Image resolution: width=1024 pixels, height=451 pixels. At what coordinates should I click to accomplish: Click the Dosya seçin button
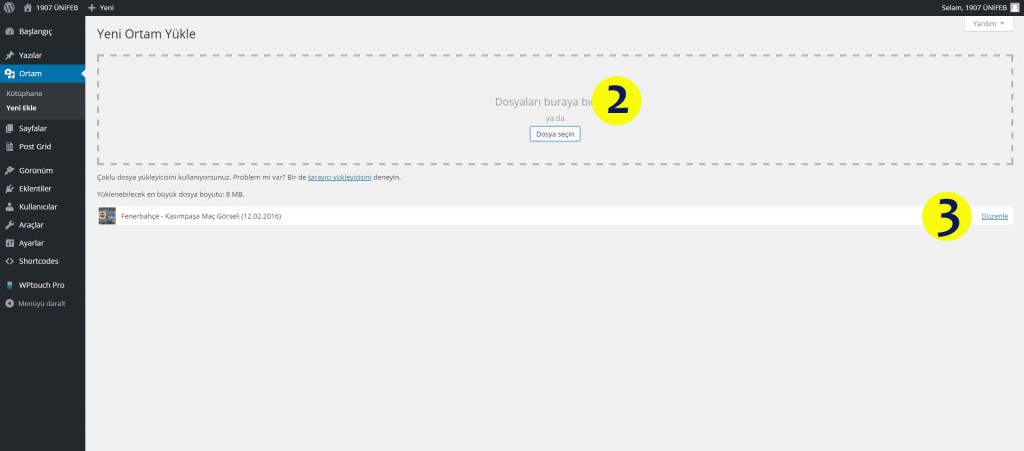555,133
